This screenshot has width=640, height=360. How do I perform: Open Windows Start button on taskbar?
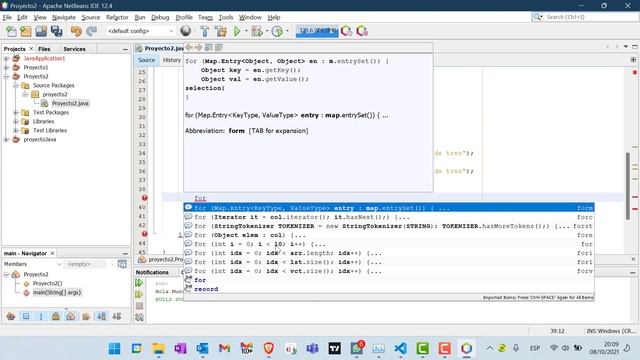pos(115,349)
